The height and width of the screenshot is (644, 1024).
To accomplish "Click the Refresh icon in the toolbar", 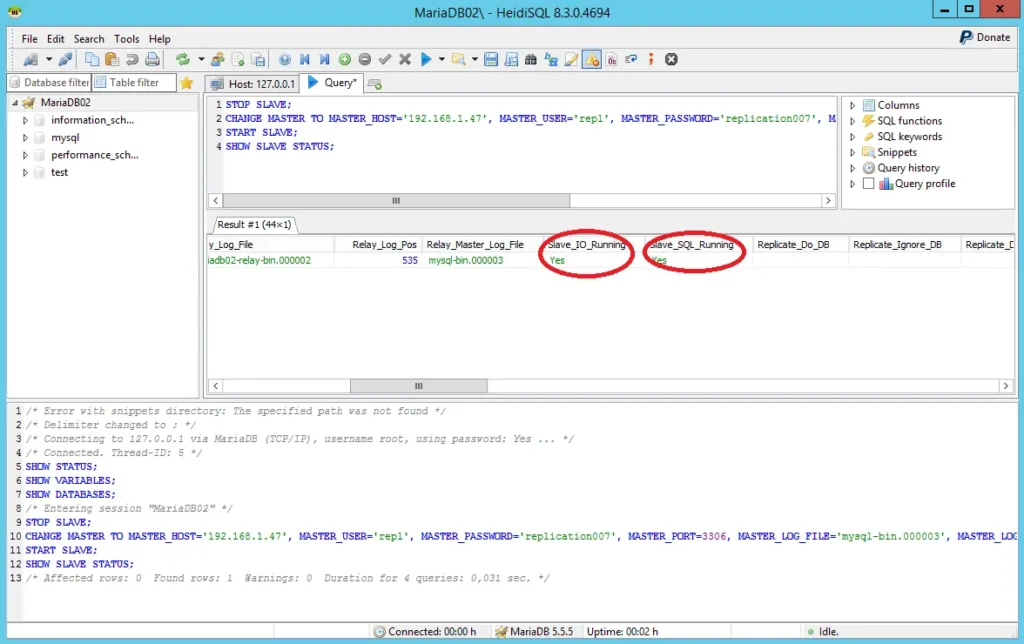I will coord(183,60).
